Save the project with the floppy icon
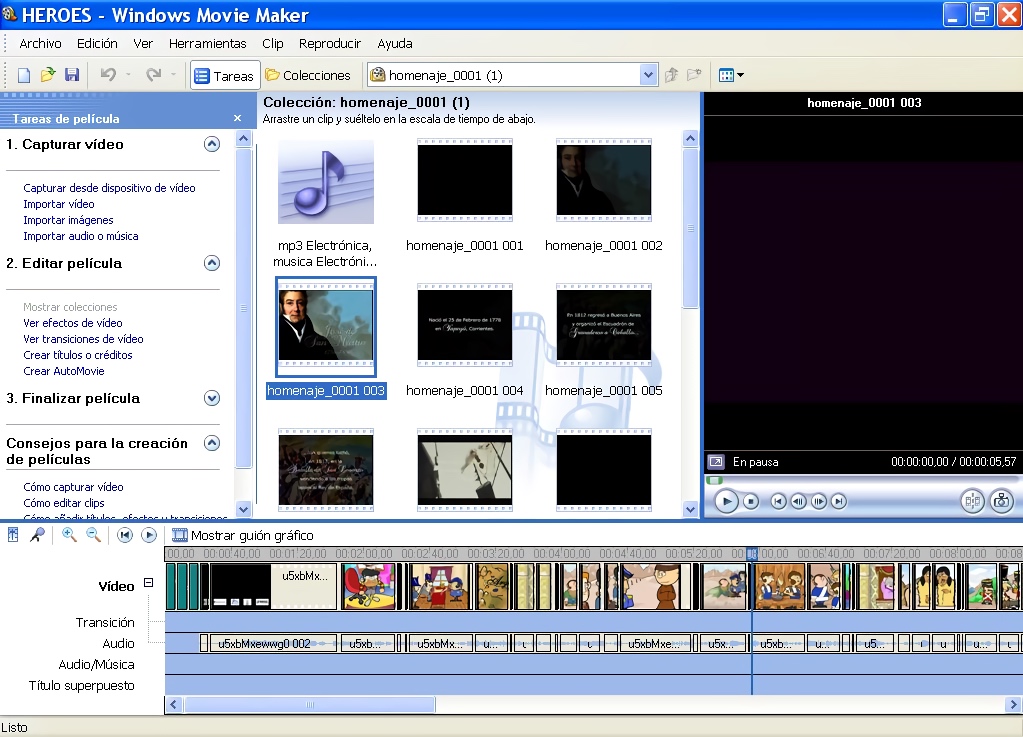 coord(72,75)
